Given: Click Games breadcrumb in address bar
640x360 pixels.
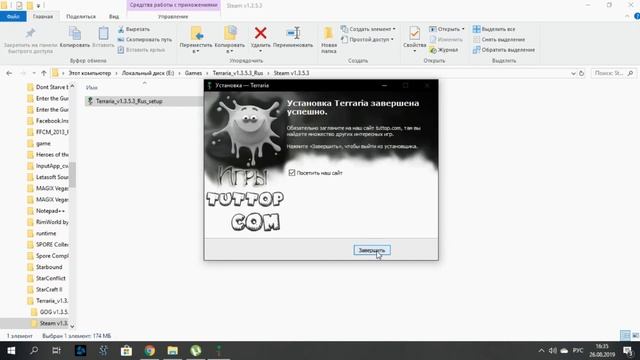Looking at the screenshot, I should tap(193, 73).
